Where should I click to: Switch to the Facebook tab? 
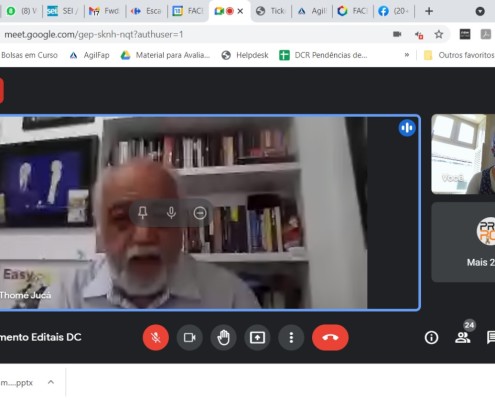click(x=393, y=11)
